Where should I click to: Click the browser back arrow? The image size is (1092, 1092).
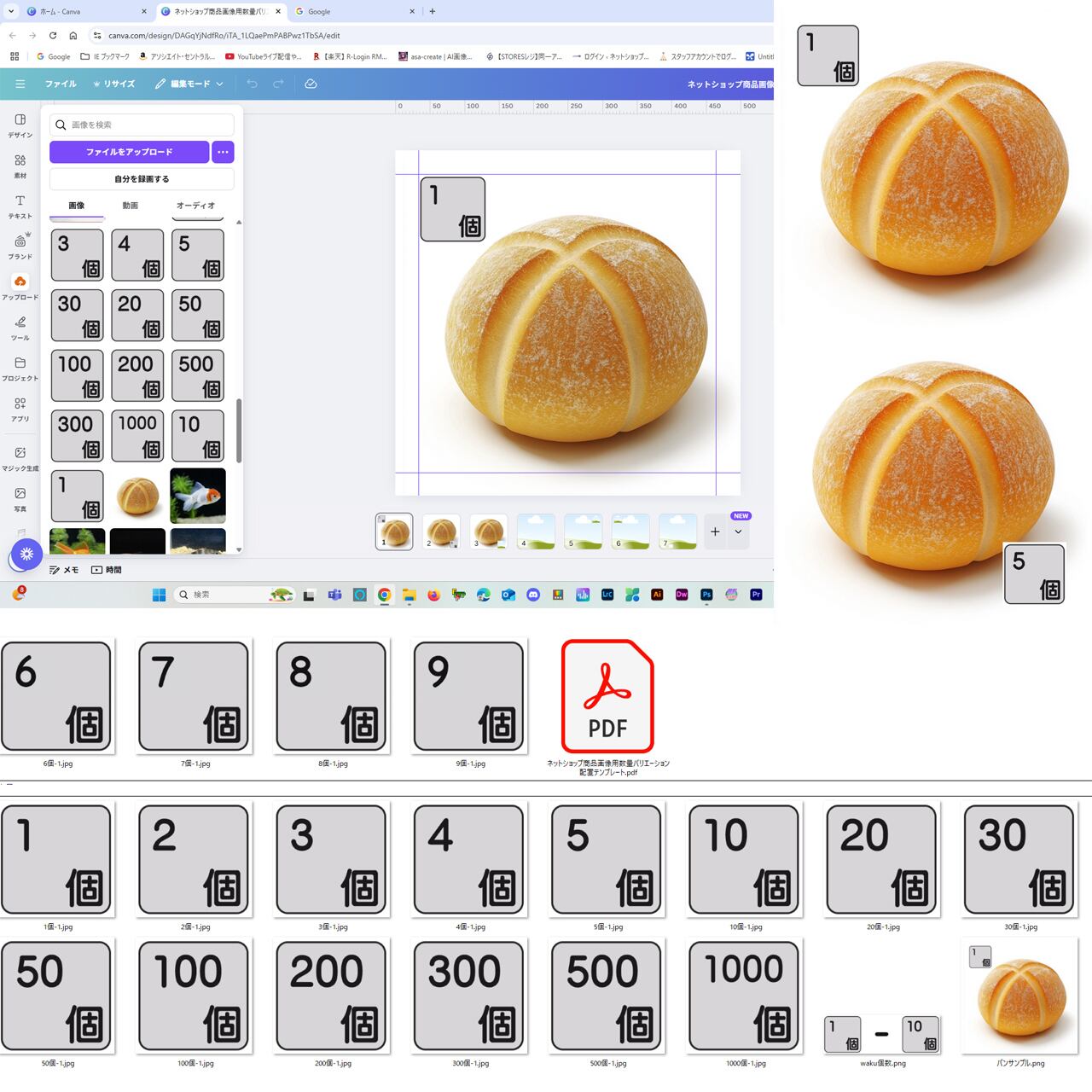coord(12,35)
